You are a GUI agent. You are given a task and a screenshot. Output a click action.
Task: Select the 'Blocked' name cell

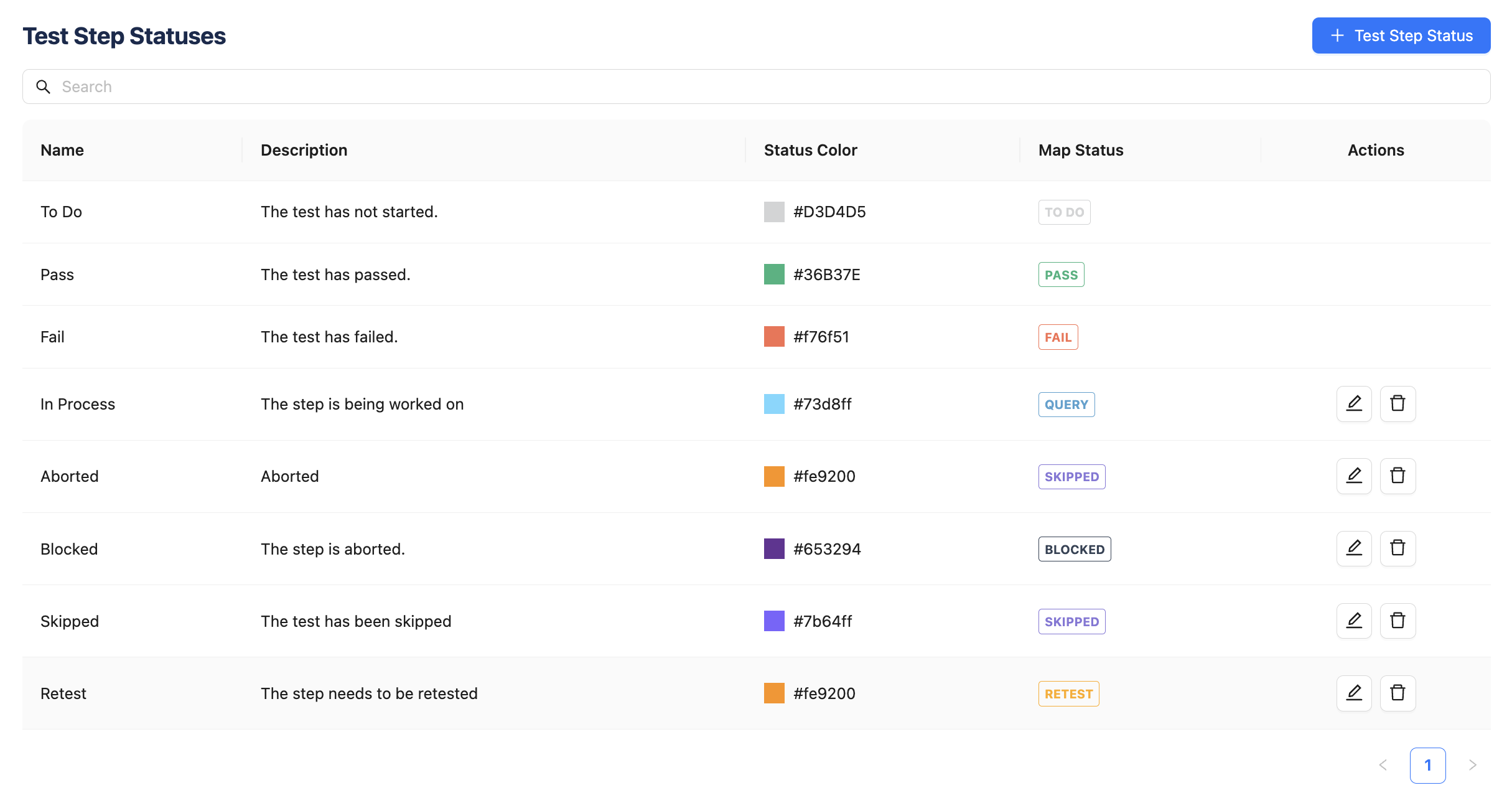click(x=69, y=549)
